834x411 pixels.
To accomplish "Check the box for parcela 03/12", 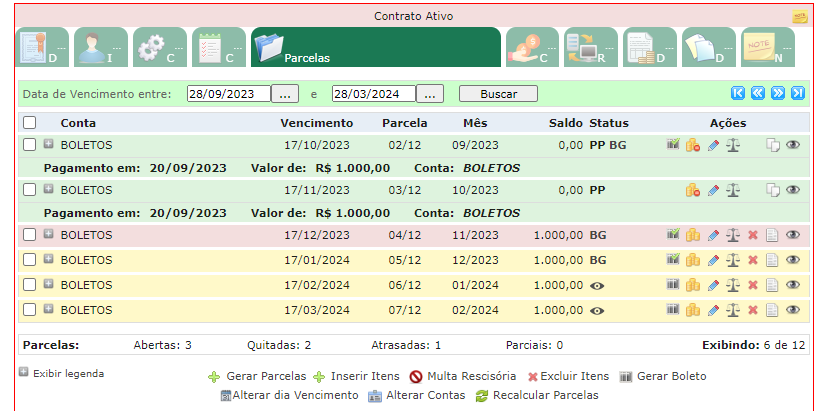I will click(30, 190).
